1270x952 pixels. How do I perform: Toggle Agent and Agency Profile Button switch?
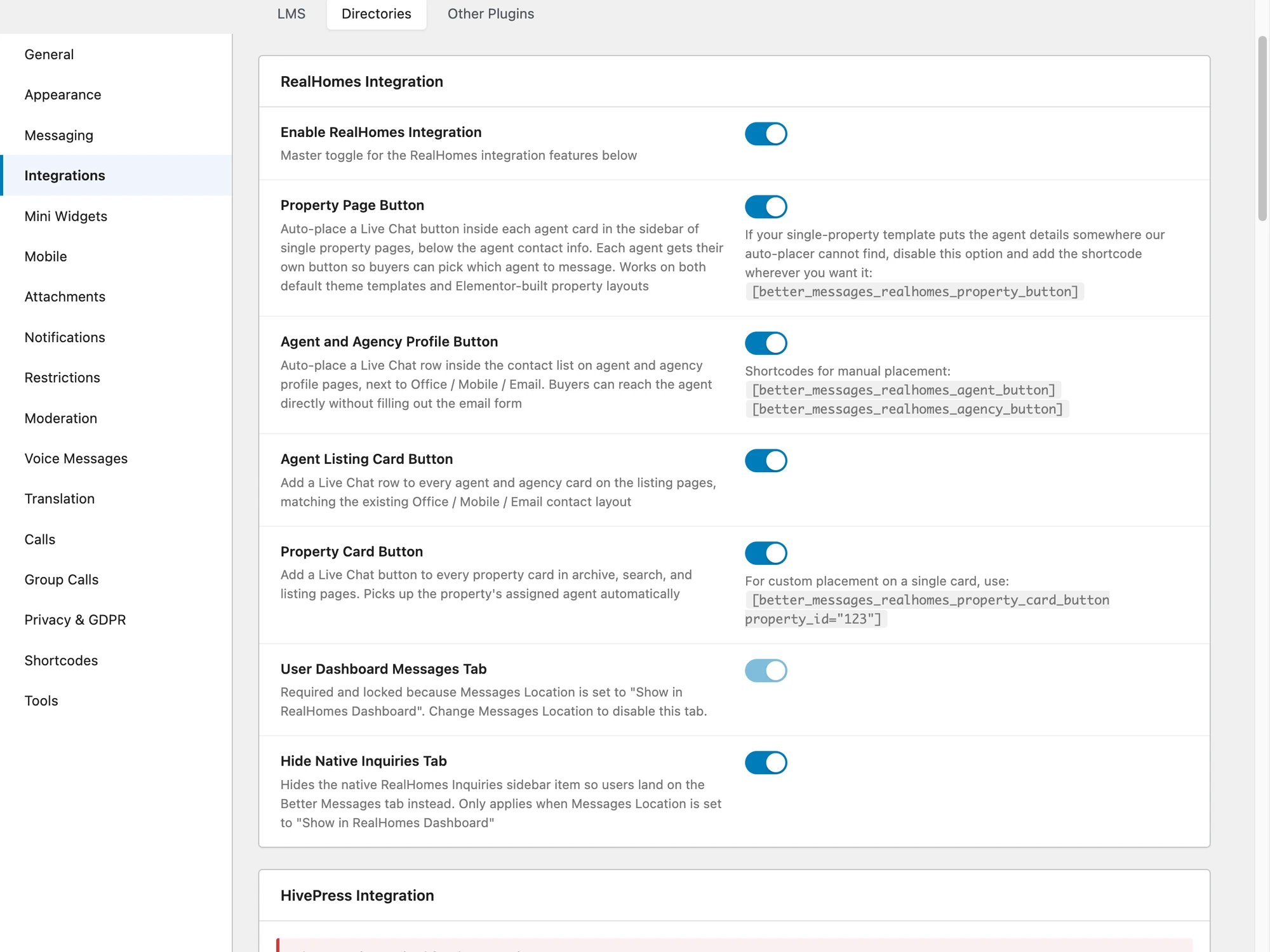coord(766,343)
